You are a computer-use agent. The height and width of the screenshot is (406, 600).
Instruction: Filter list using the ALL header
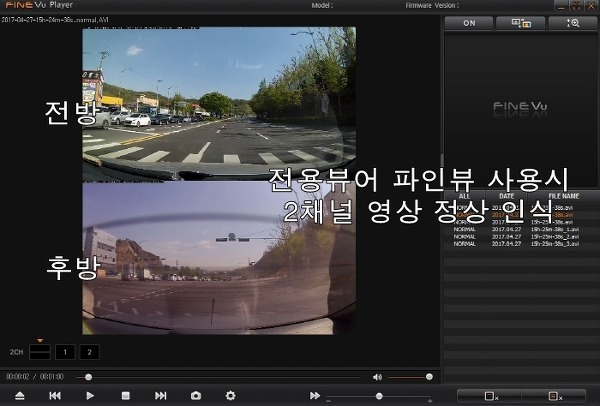465,196
